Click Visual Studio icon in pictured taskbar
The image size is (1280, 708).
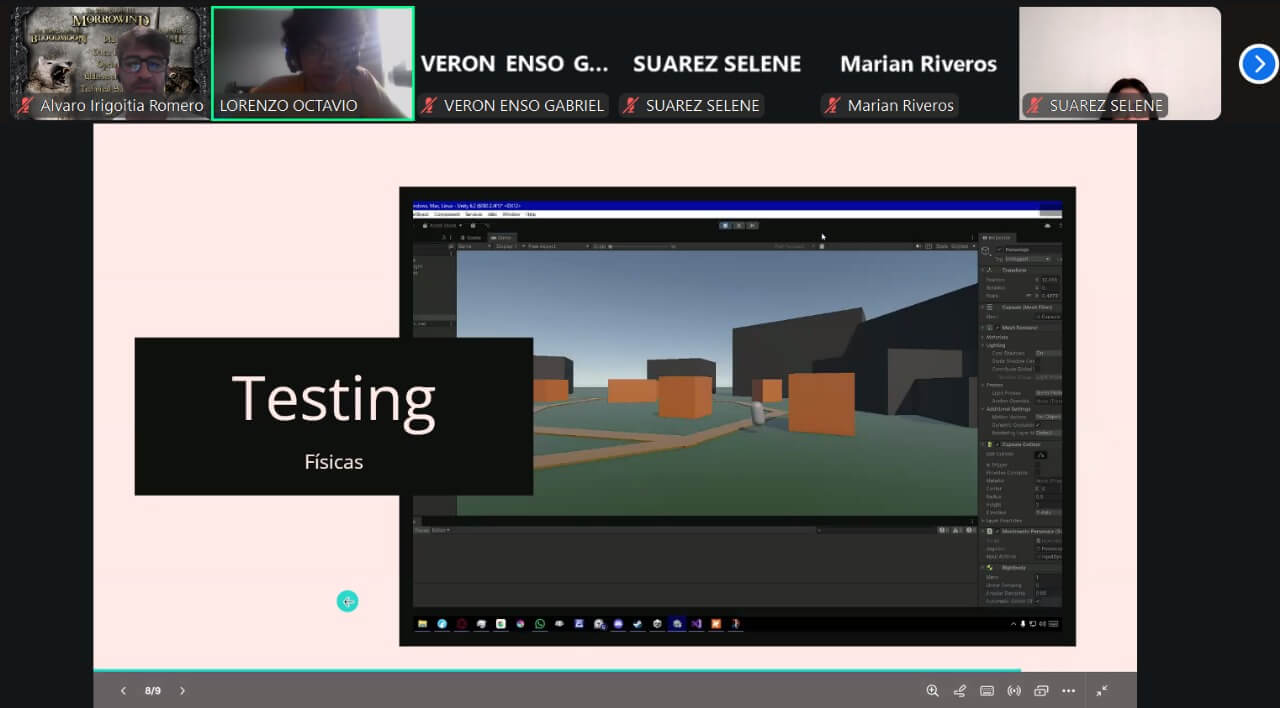click(x=696, y=624)
